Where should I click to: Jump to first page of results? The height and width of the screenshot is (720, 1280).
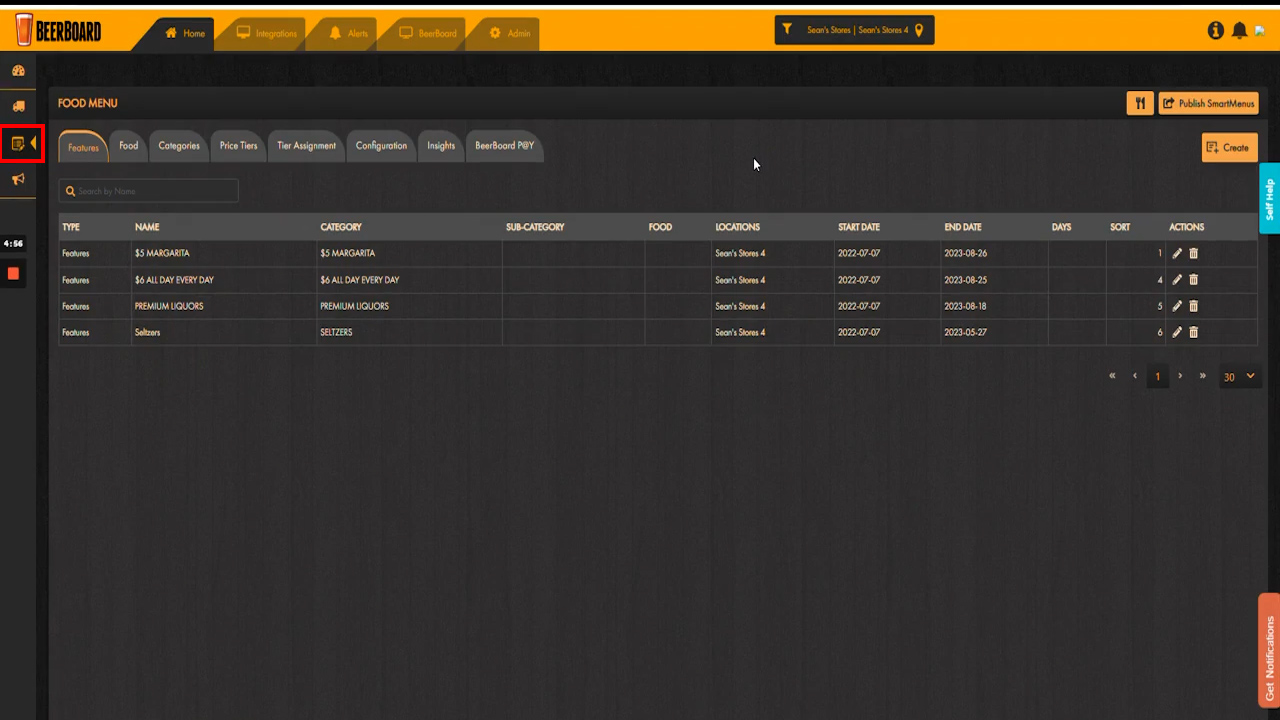[1112, 376]
